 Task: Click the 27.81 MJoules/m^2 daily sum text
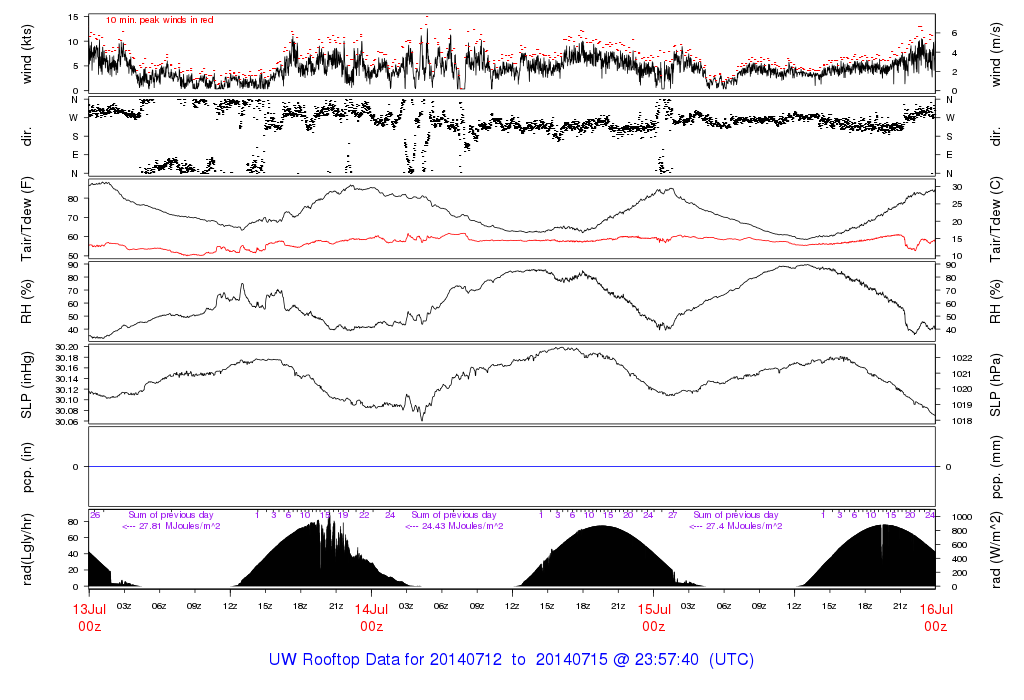tap(171, 526)
